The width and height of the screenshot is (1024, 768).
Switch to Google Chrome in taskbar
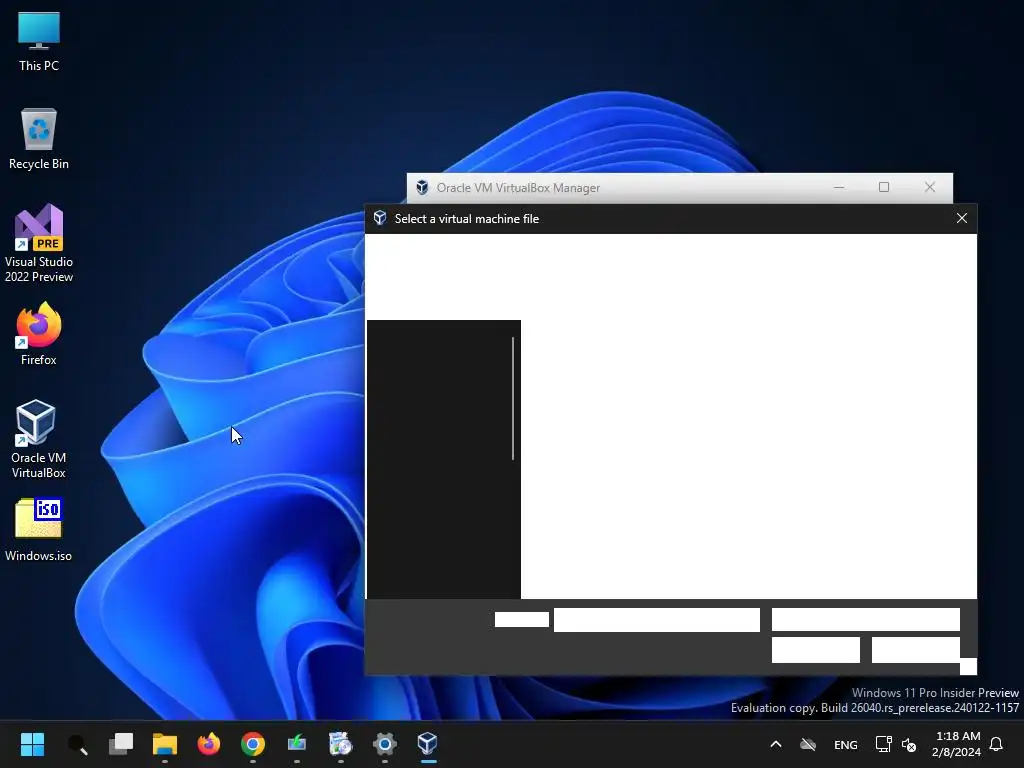click(x=253, y=744)
